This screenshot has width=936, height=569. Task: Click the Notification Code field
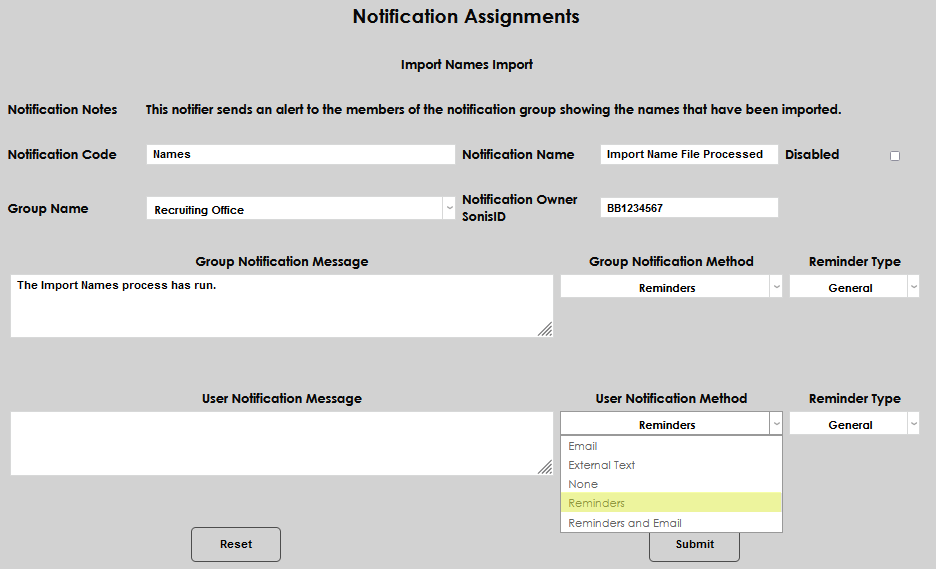point(300,155)
